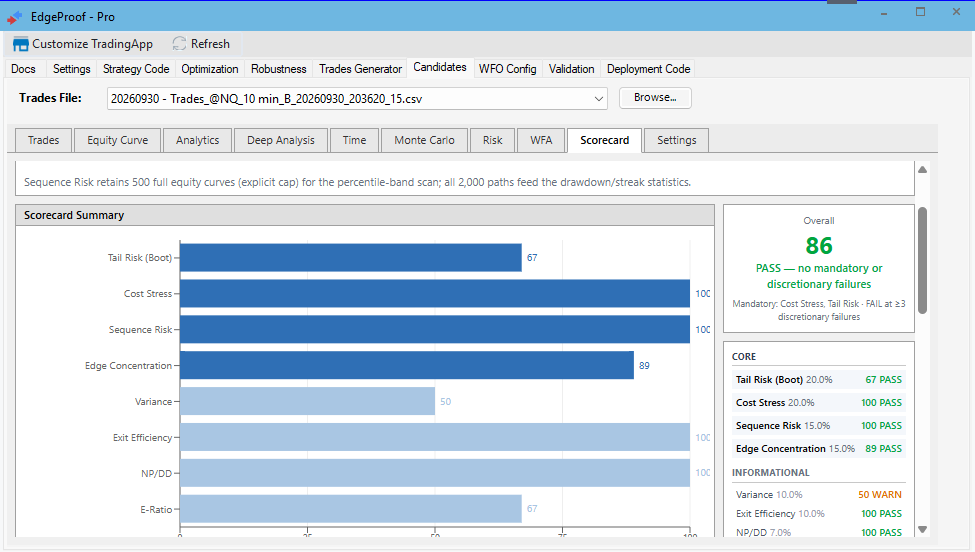975x552 pixels.
Task: Click the Cost Stress chart bar
Action: click(x=435, y=293)
